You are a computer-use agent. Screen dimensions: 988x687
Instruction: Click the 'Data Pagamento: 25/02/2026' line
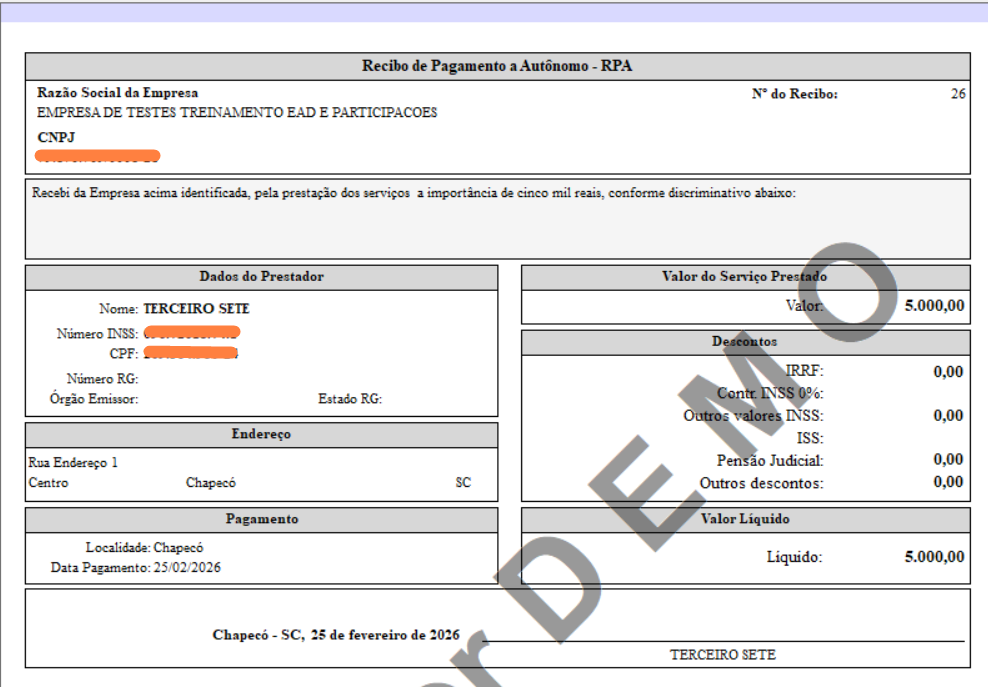click(136, 567)
